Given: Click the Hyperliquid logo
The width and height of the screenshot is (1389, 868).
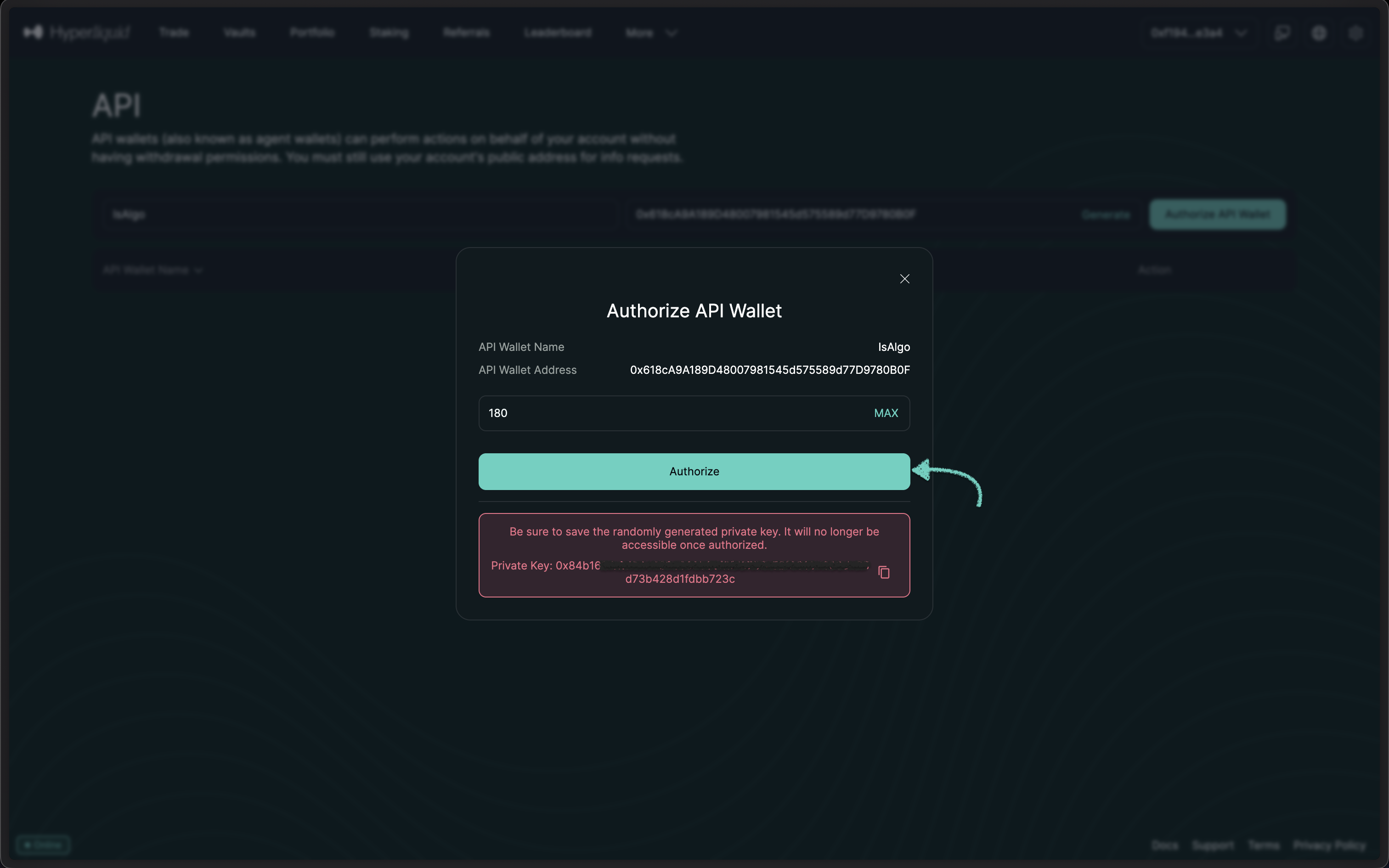Looking at the screenshot, I should (76, 32).
